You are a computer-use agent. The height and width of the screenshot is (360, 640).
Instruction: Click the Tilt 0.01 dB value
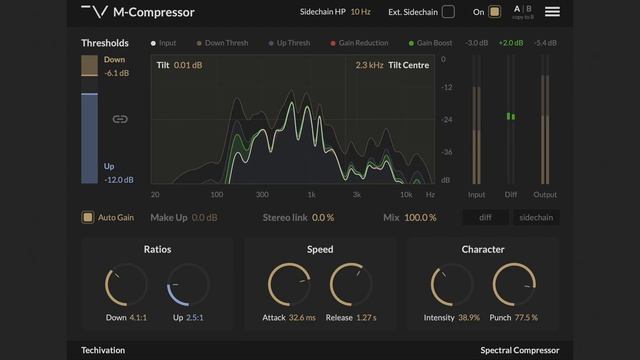(188, 65)
